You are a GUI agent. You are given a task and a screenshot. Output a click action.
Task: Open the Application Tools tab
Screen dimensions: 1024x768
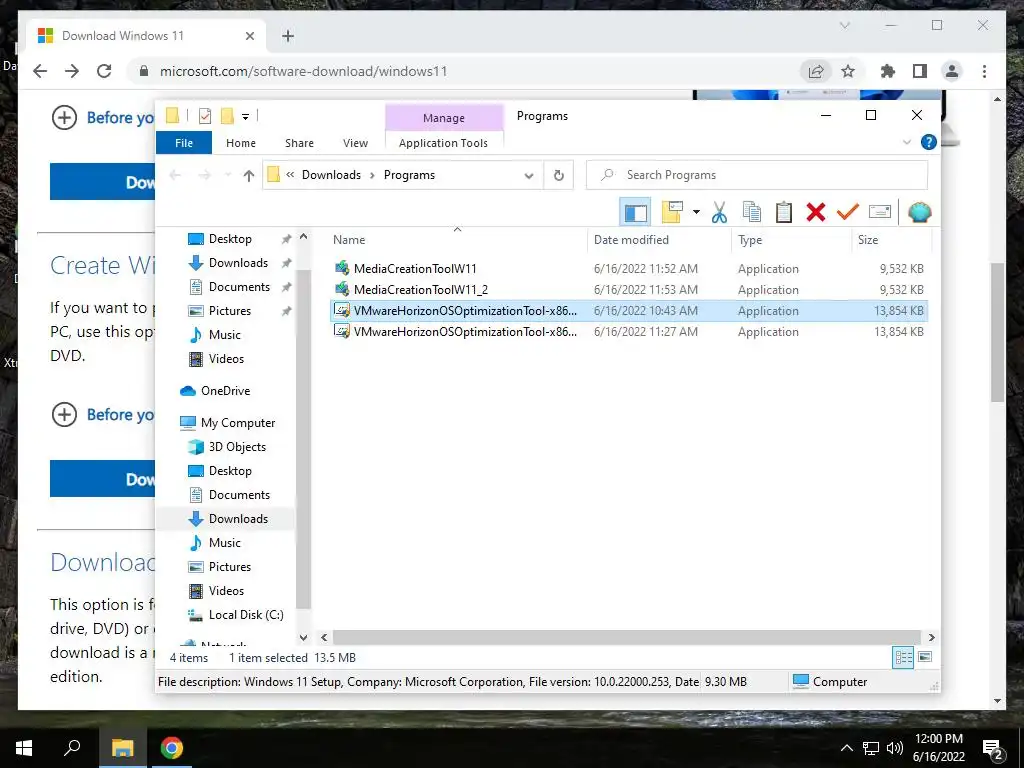tap(443, 143)
